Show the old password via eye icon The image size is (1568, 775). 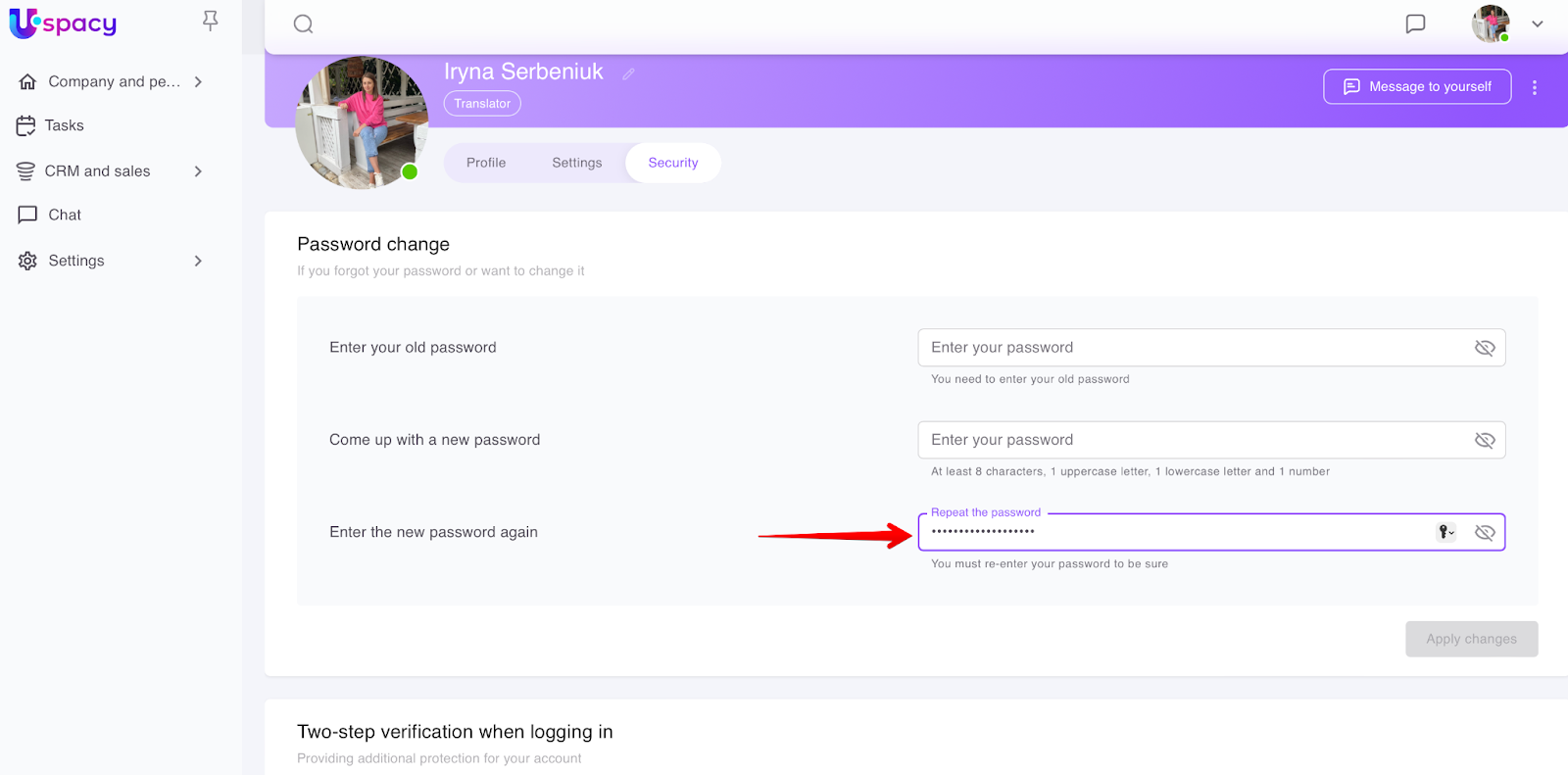pos(1485,348)
